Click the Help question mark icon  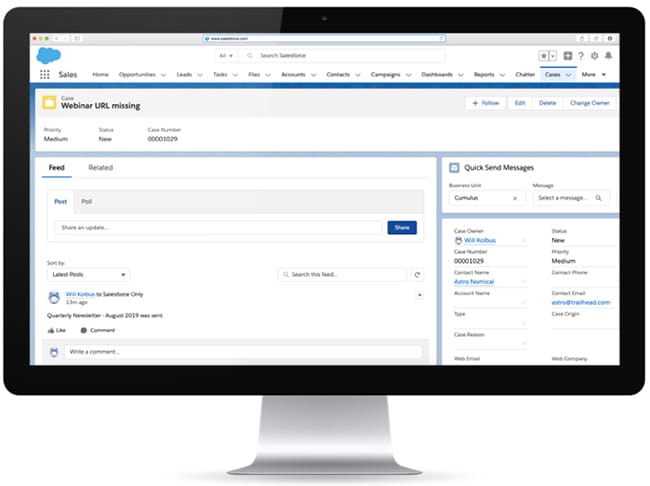coord(581,57)
